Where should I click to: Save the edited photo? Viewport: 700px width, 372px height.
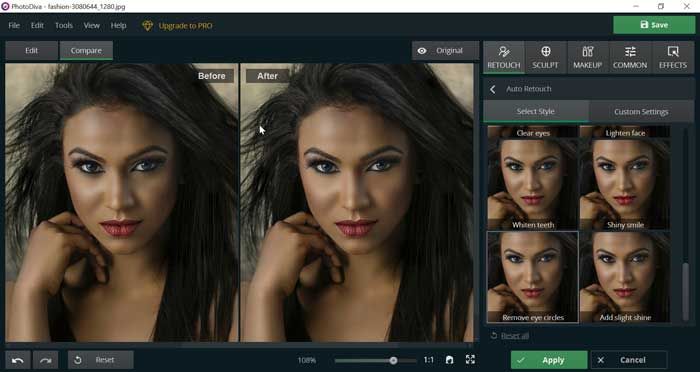(x=654, y=25)
